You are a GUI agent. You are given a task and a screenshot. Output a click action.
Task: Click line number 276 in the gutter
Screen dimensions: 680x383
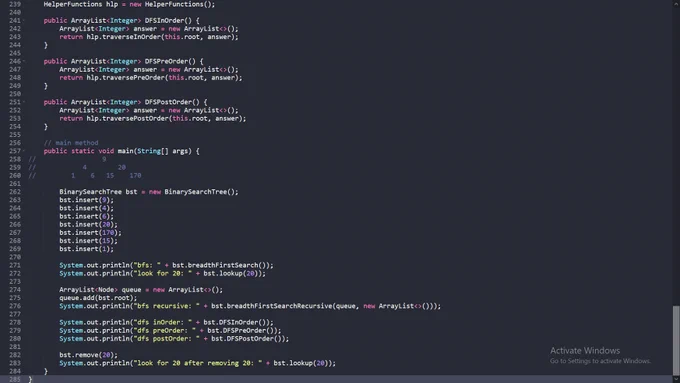[x=15, y=306]
